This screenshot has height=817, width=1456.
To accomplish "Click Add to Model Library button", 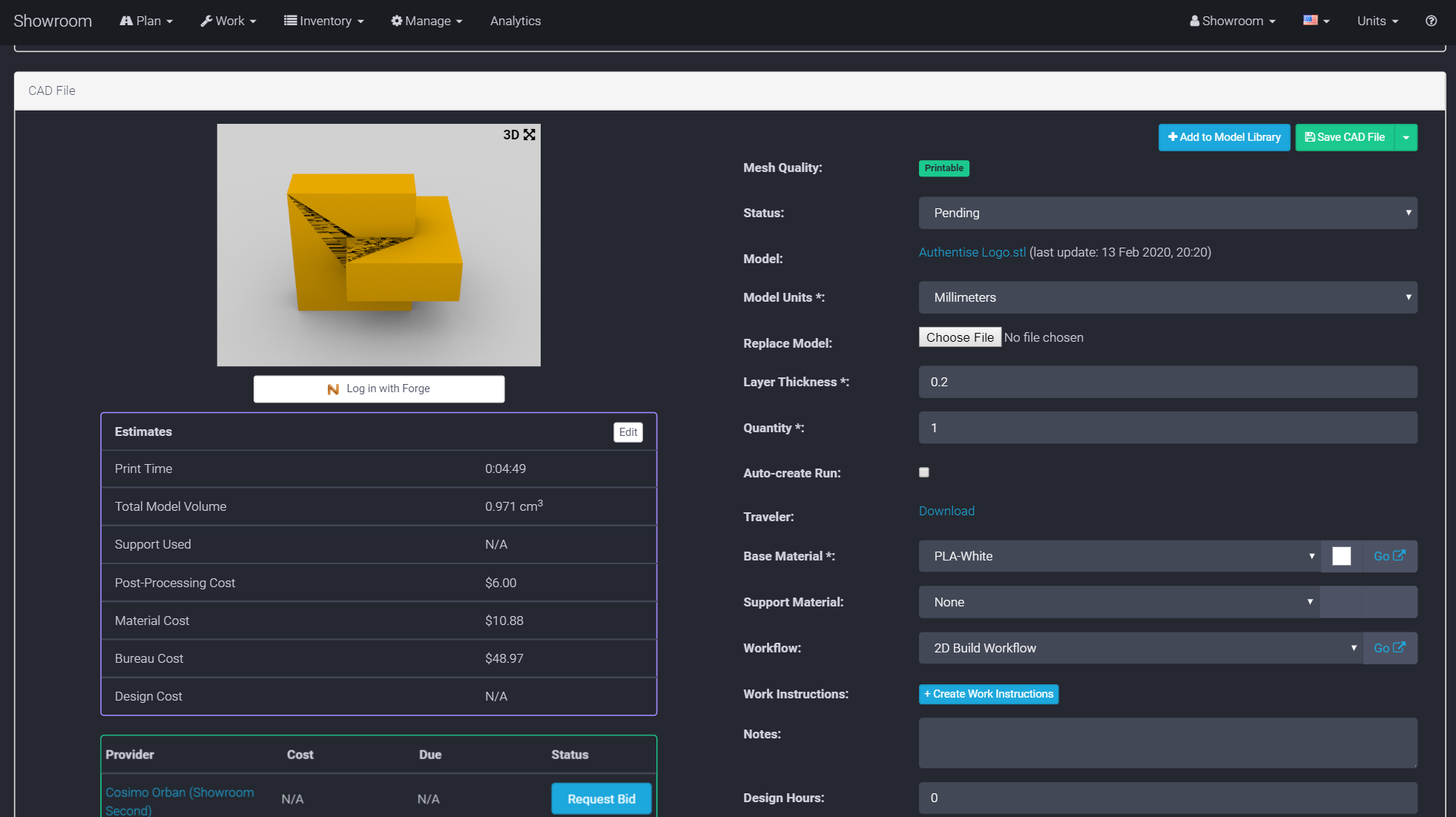I will pos(1224,137).
